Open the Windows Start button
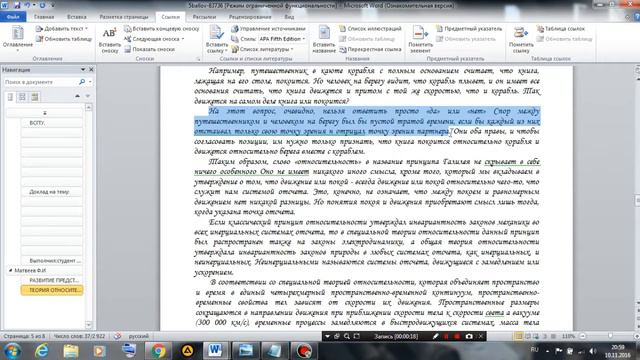 tap(12, 351)
